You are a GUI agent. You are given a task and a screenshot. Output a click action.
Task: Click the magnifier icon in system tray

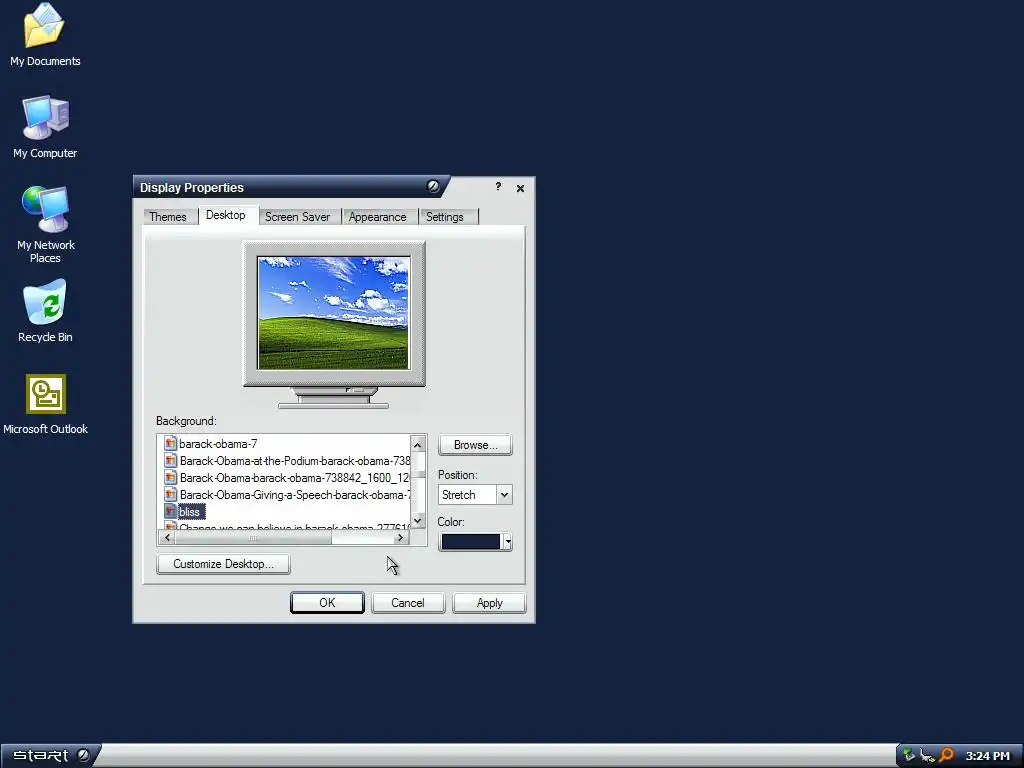pos(946,756)
